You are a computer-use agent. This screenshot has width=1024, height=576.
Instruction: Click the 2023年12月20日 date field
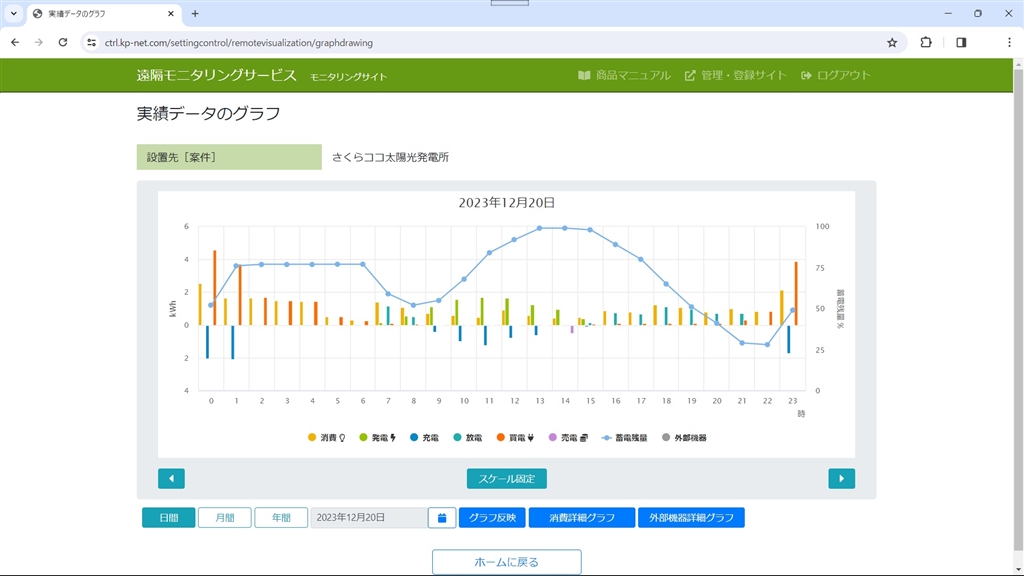369,517
